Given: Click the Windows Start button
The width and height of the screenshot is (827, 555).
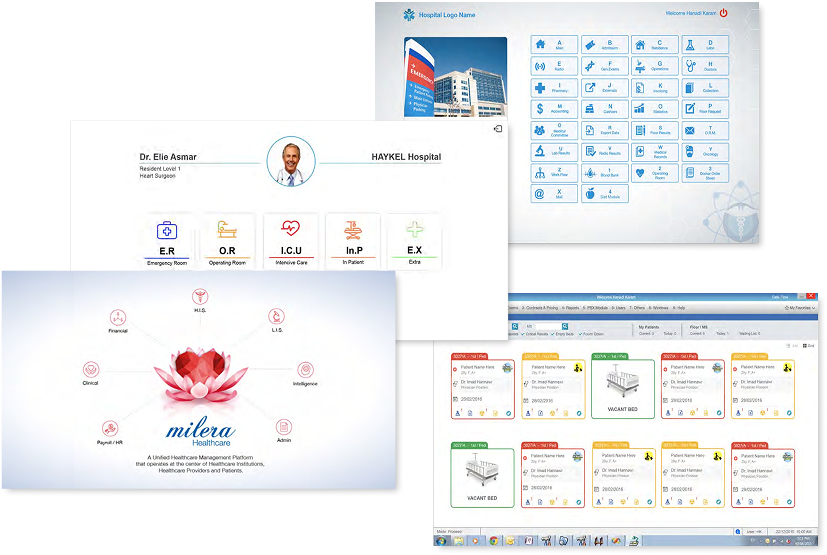Looking at the screenshot, I should pos(441,540).
